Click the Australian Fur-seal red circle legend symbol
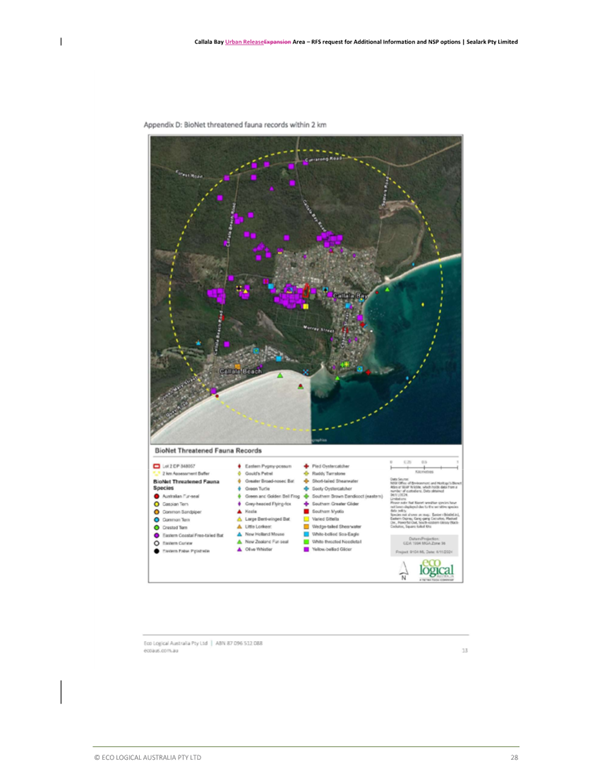This screenshot has width=600, height=776. click(x=156, y=496)
